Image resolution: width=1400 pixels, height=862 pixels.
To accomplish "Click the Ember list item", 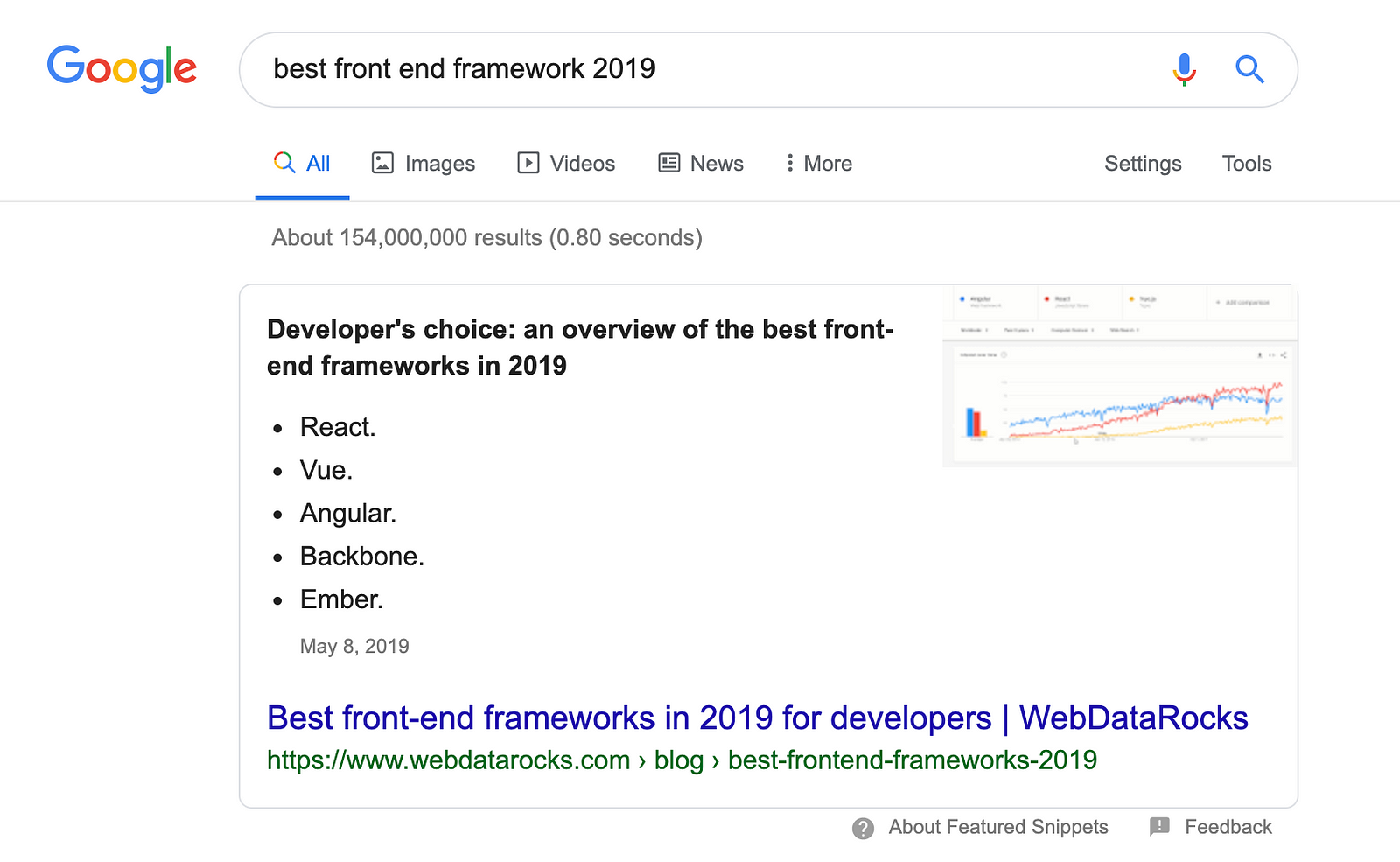I will (342, 599).
